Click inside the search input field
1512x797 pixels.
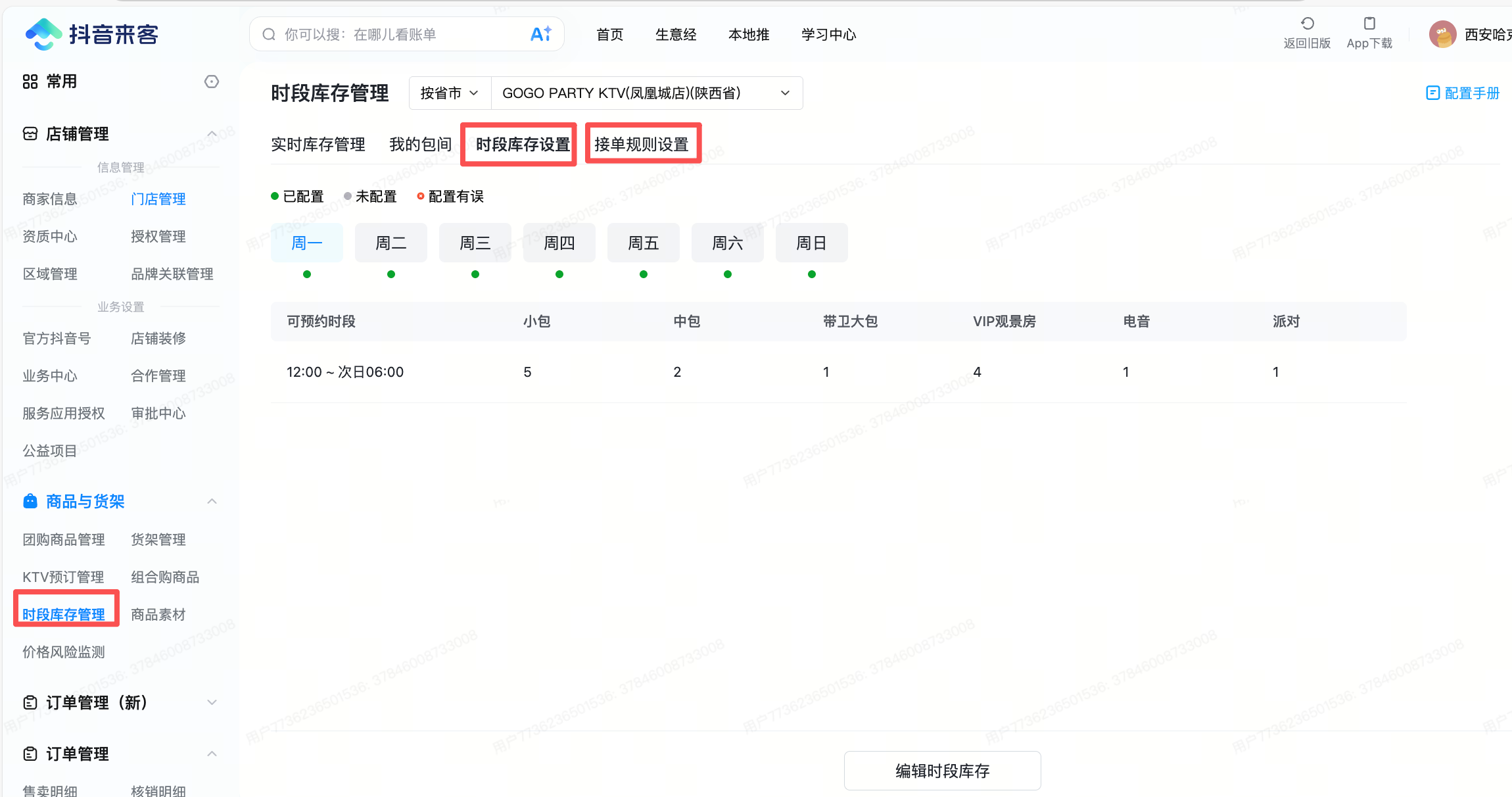394,34
